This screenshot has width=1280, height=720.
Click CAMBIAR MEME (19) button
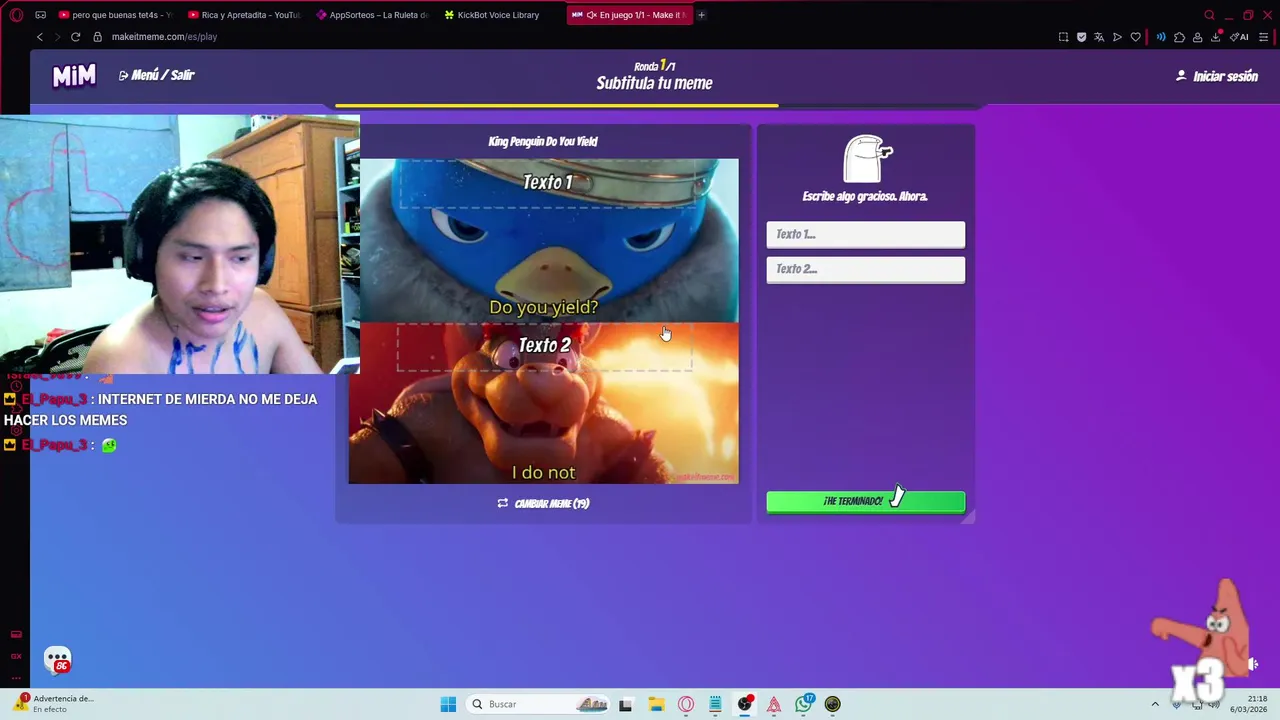click(543, 503)
